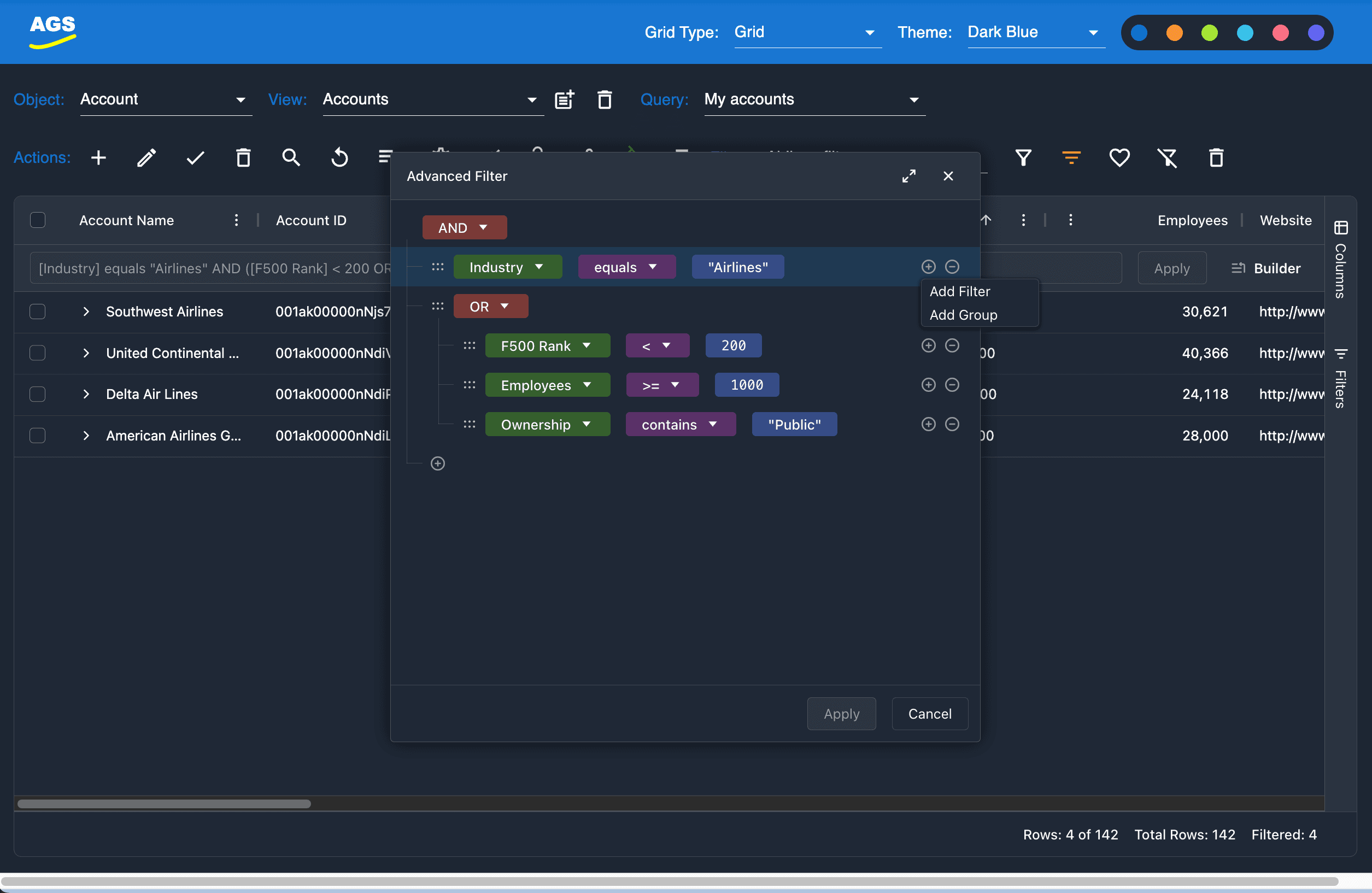Viewport: 1372px width, 893px height.
Task: Expand the Delta Air Lines row
Action: click(86, 393)
